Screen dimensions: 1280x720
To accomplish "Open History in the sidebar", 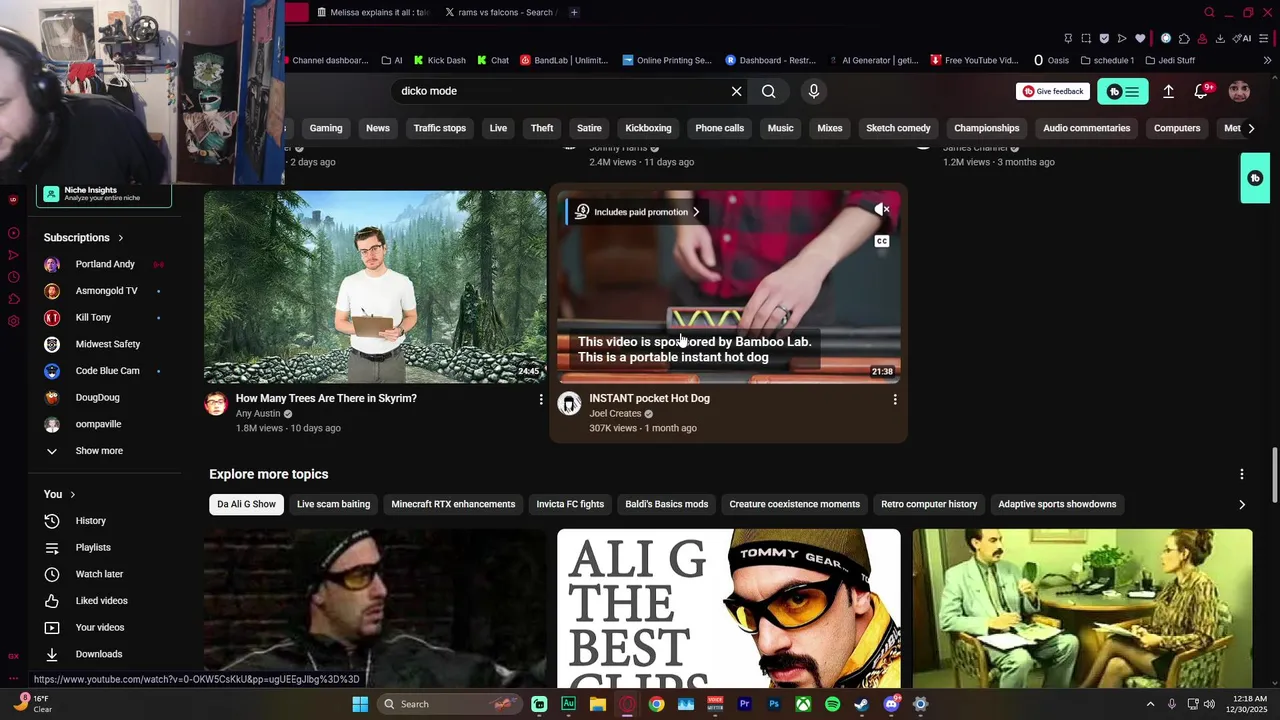I will [x=90, y=521].
